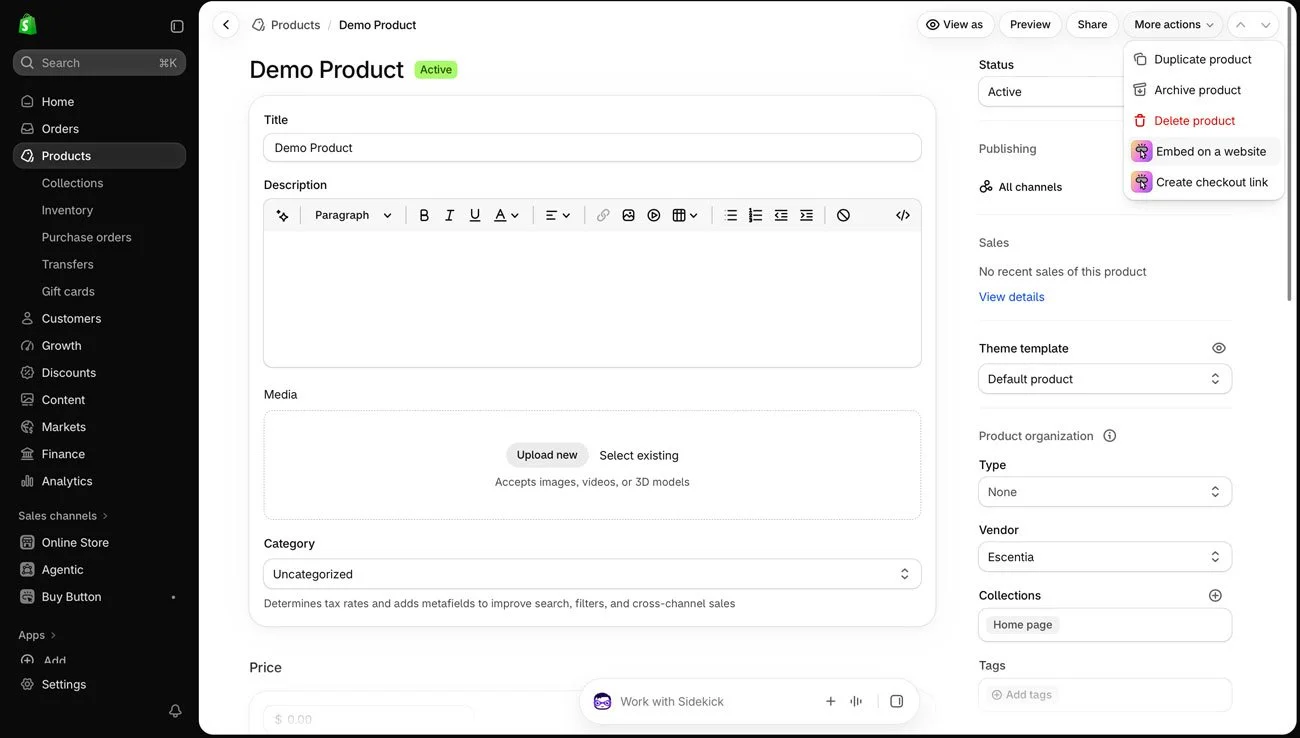Generate description text with AI sparkle icon
This screenshot has width=1300, height=738.
[x=282, y=215]
